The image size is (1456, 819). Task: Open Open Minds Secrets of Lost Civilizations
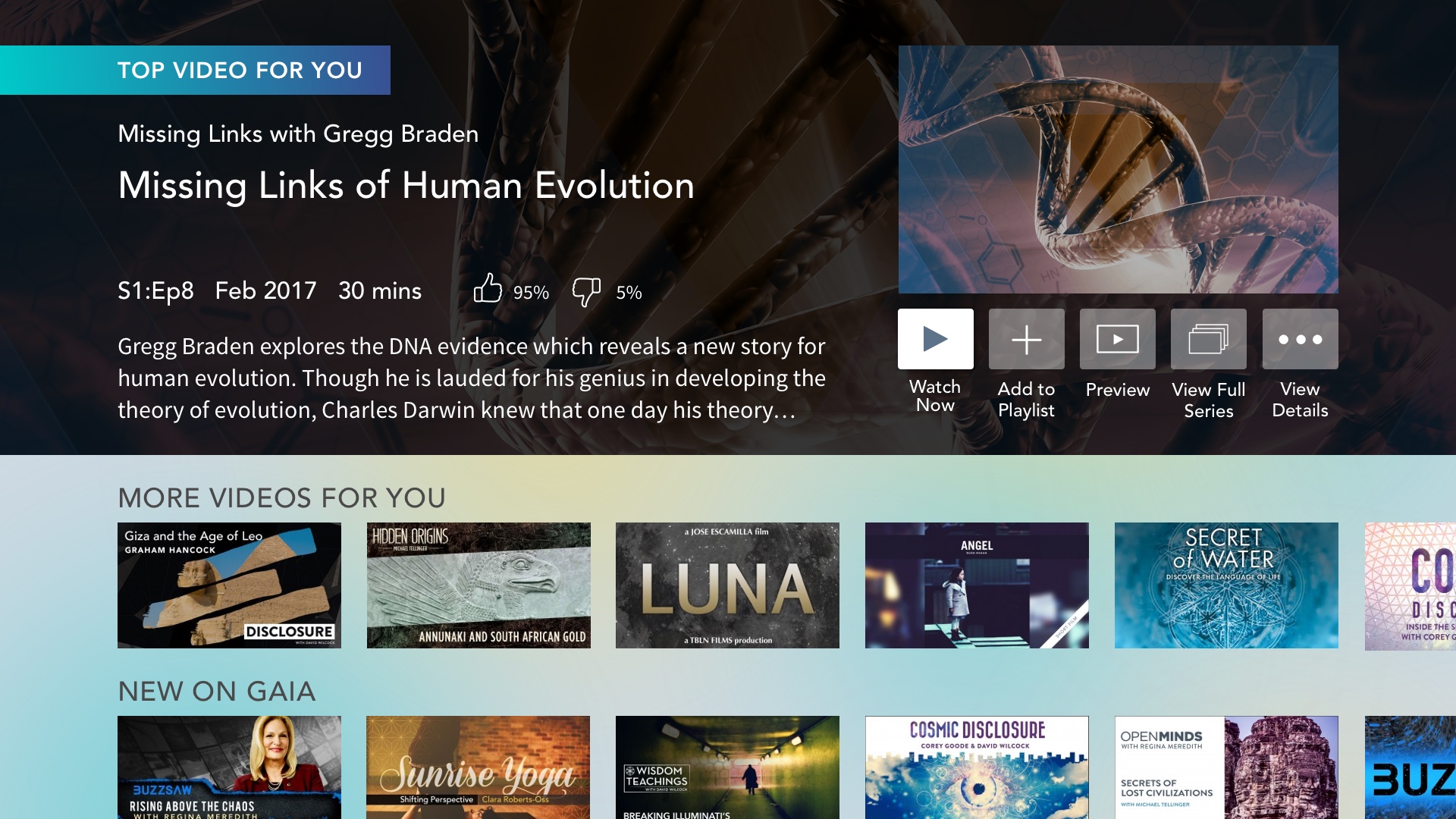tap(1226, 767)
